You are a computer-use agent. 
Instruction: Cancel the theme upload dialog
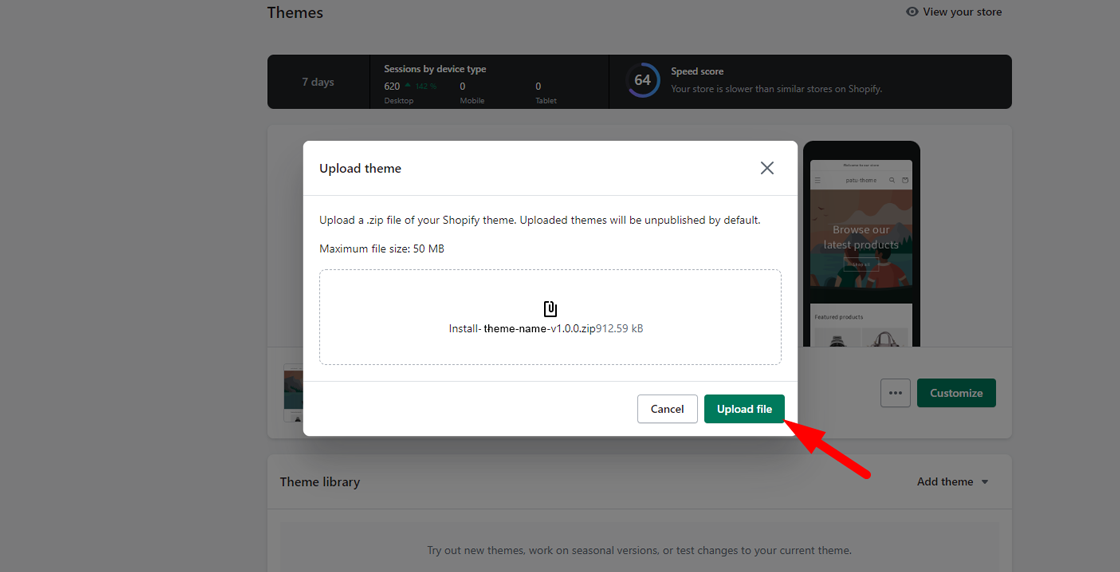point(667,409)
